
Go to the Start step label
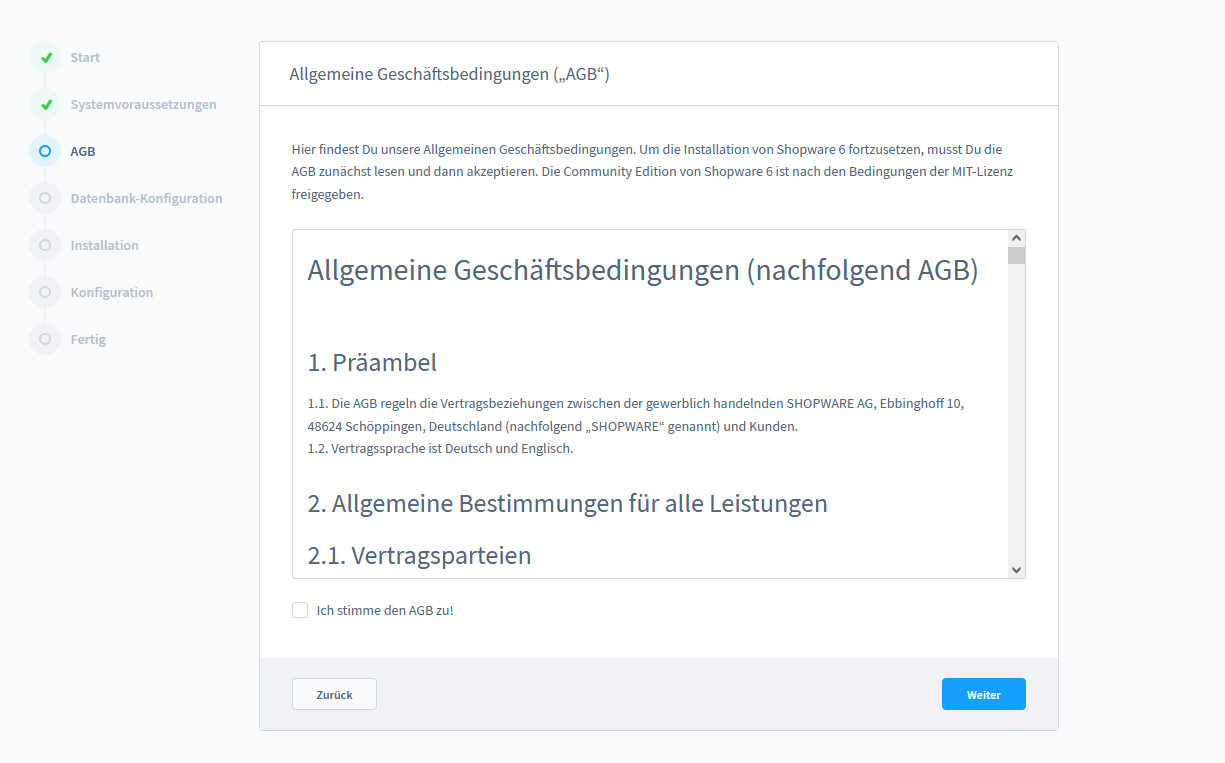[x=85, y=58]
